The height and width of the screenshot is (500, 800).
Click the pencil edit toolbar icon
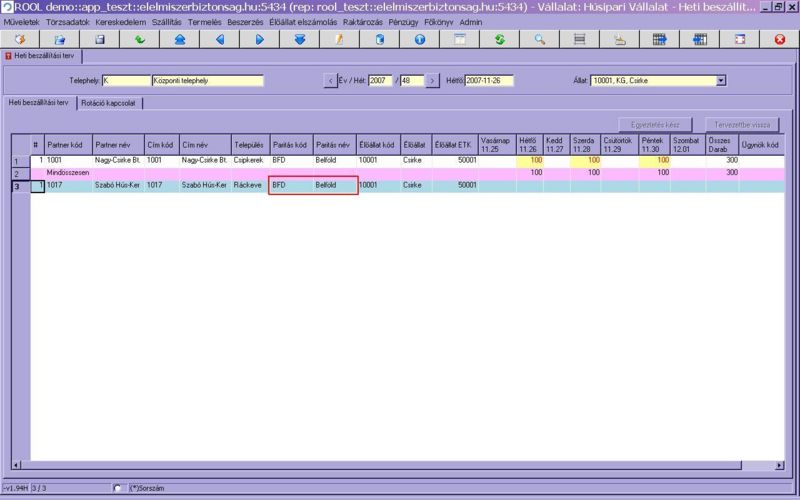(340, 40)
